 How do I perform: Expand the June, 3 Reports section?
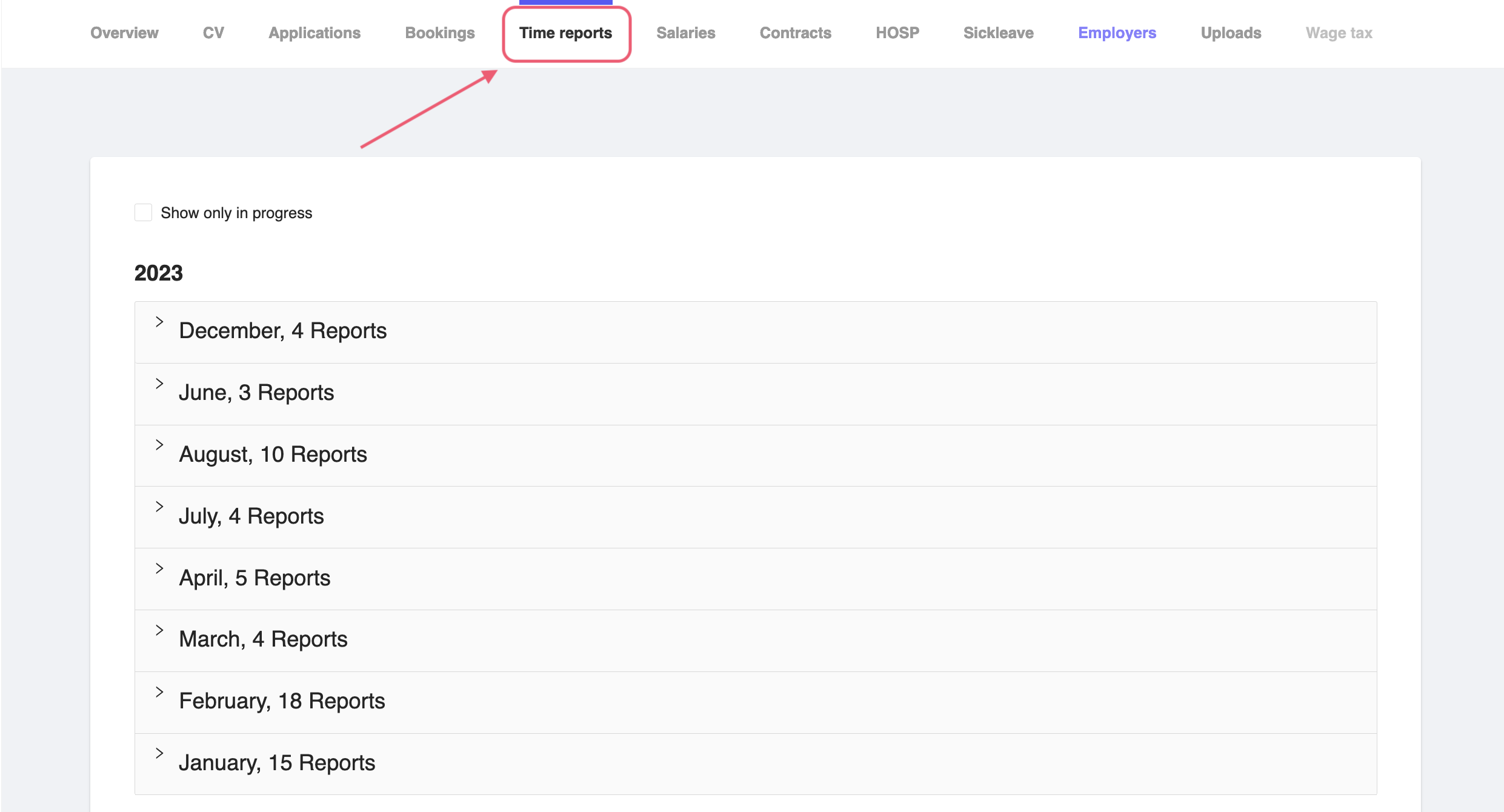click(256, 393)
